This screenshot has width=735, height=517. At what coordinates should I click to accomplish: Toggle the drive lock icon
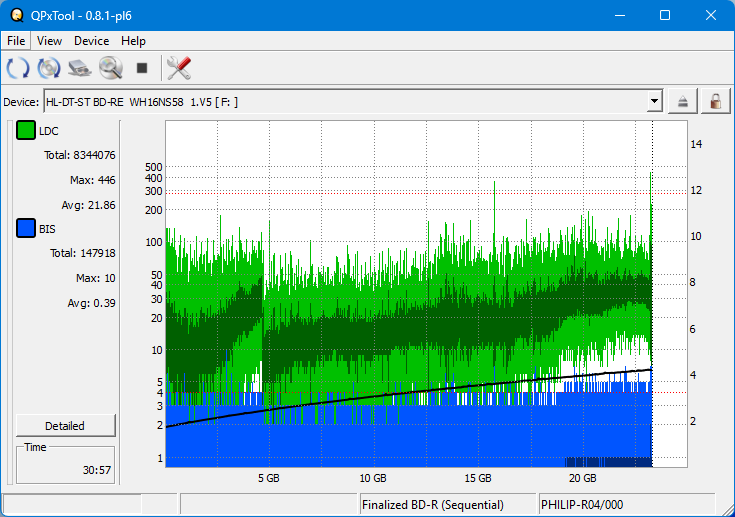[715, 101]
